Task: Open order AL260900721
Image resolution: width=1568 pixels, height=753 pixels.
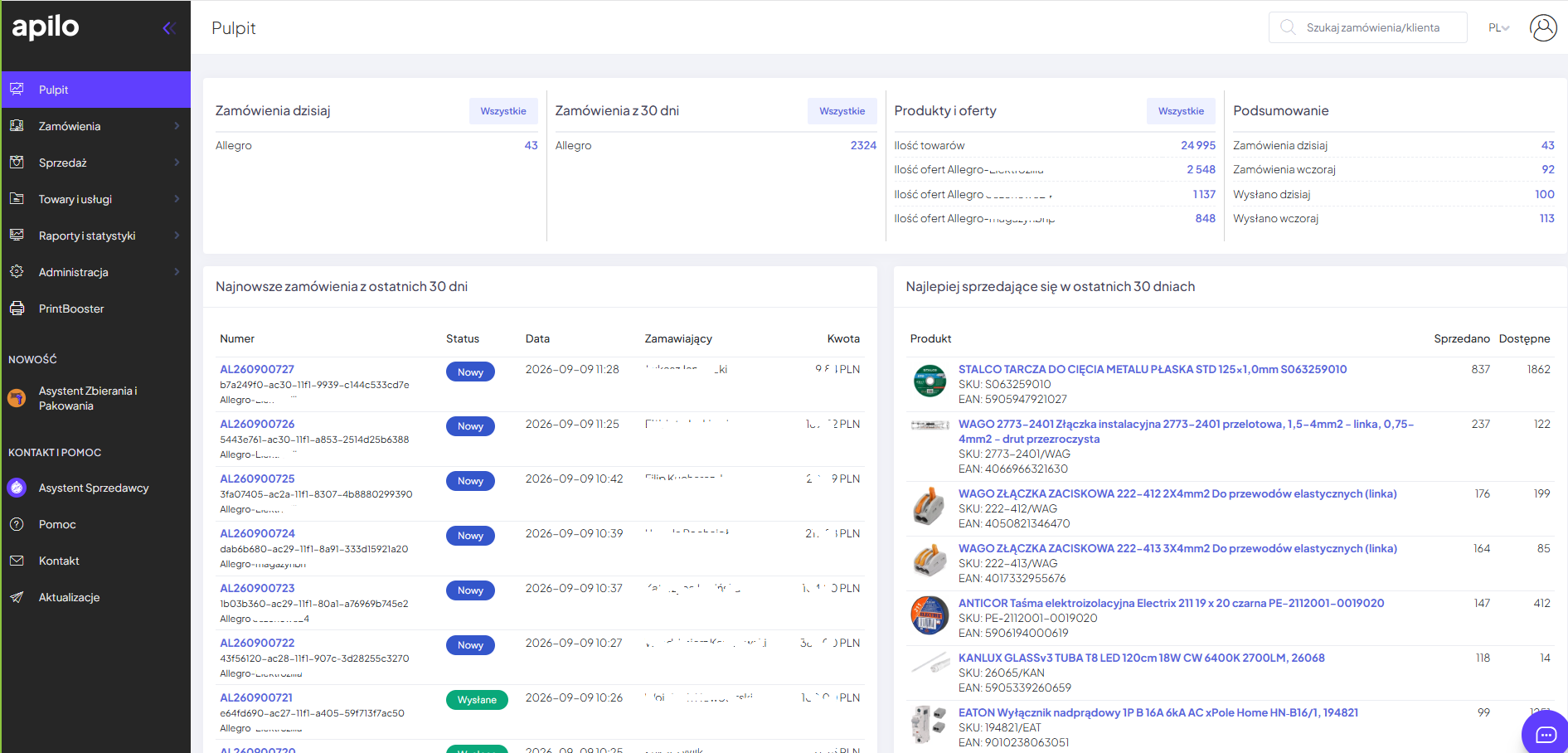Action: 256,697
